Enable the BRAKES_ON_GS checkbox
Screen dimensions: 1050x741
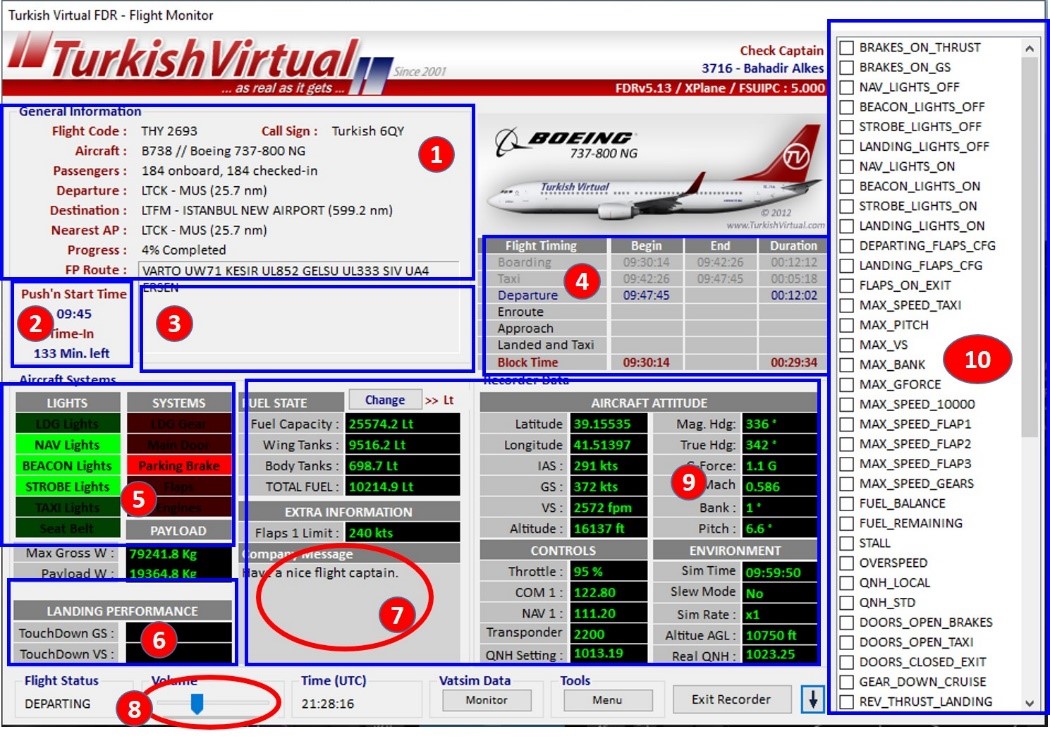(x=847, y=68)
